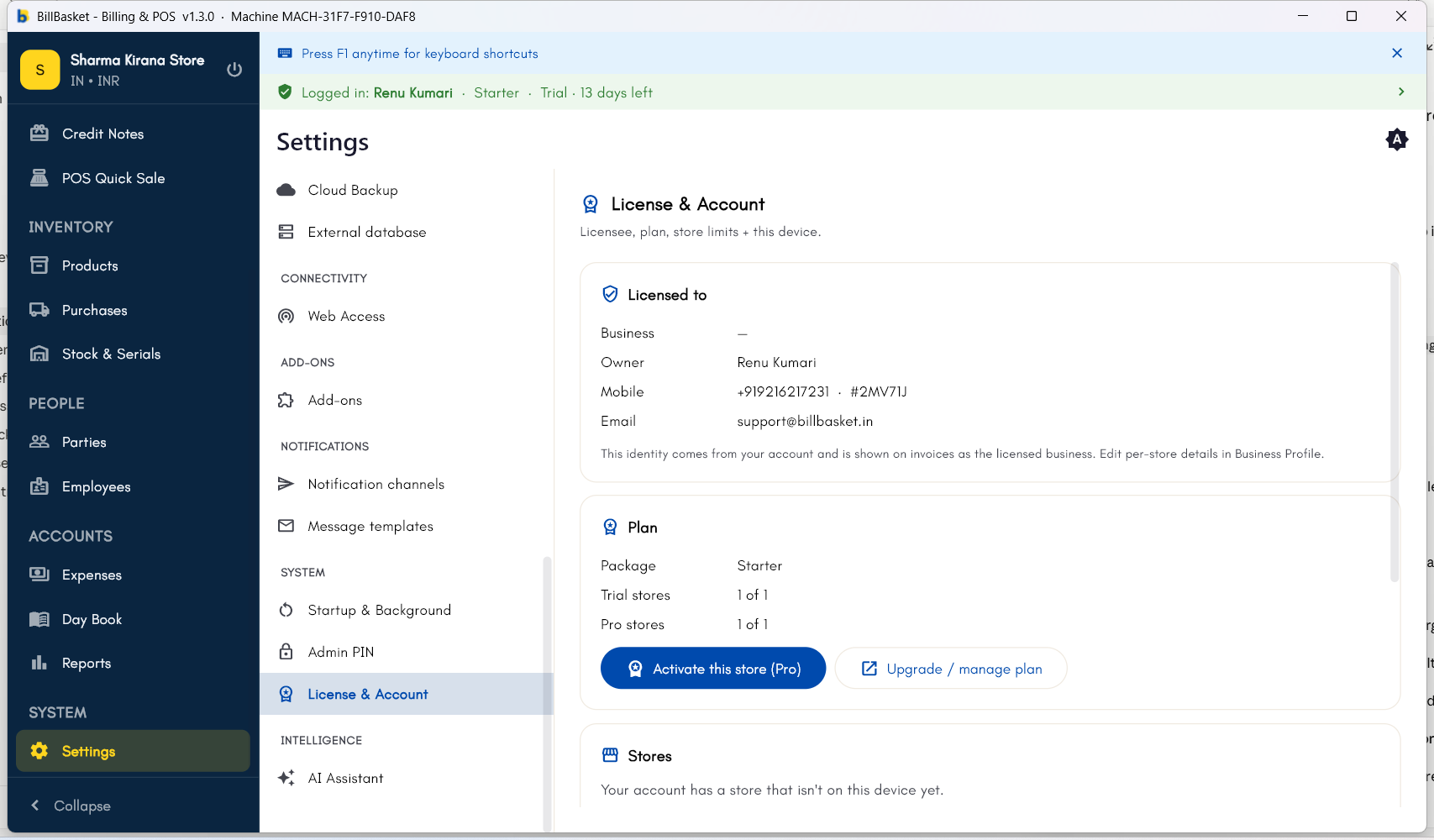The width and height of the screenshot is (1434, 840).
Task: Minimize the BillBasket window
Action: click(x=1303, y=16)
